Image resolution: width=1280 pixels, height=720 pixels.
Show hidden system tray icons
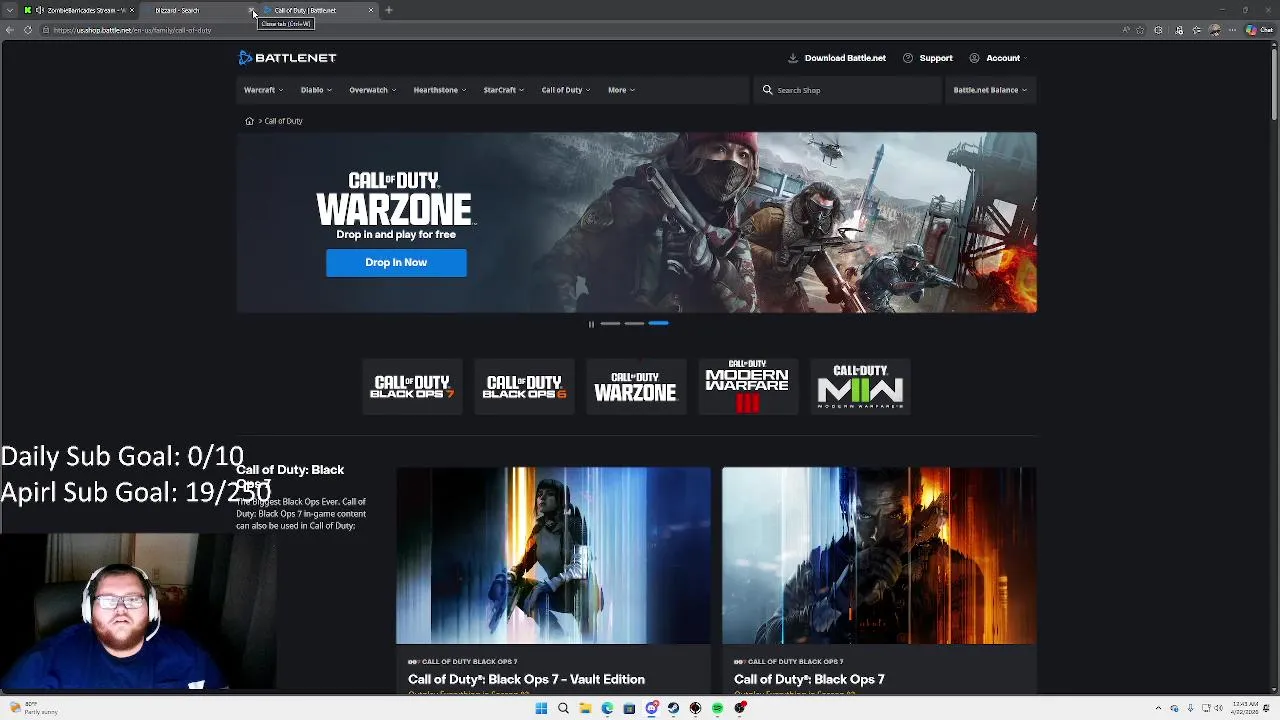[1158, 708]
